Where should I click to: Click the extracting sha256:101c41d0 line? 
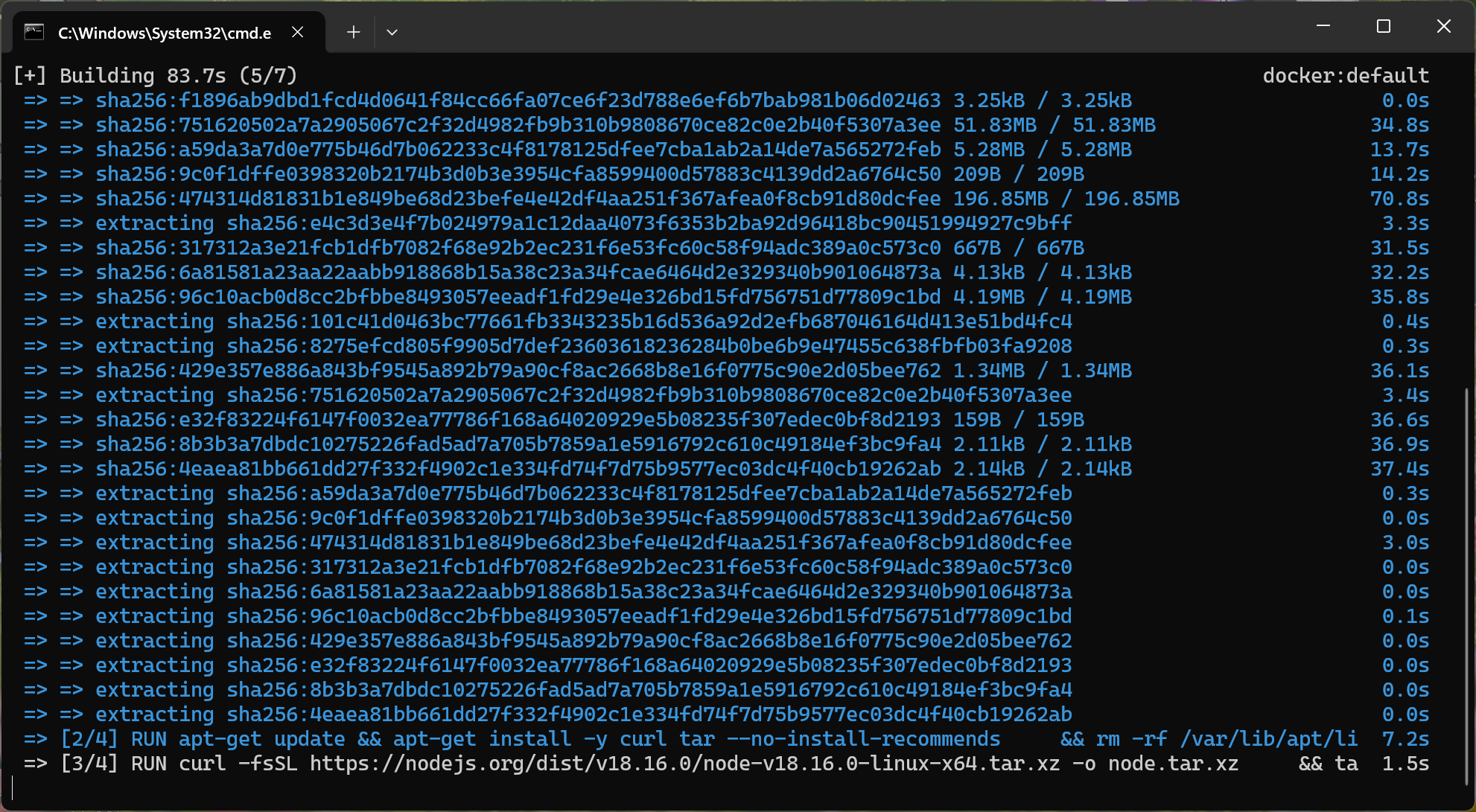pos(726,321)
